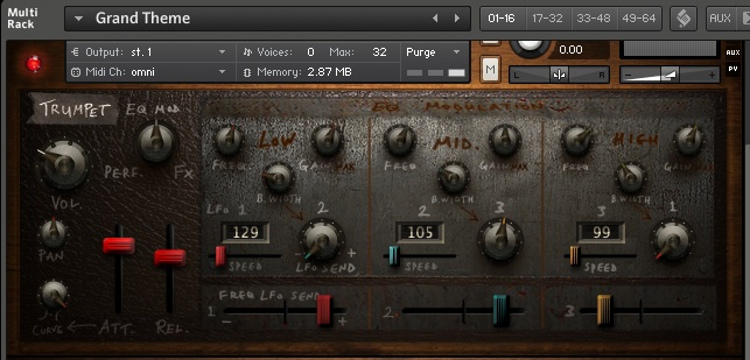The height and width of the screenshot is (360, 750).
Task: Click the Voices count 0
Action: (311, 52)
